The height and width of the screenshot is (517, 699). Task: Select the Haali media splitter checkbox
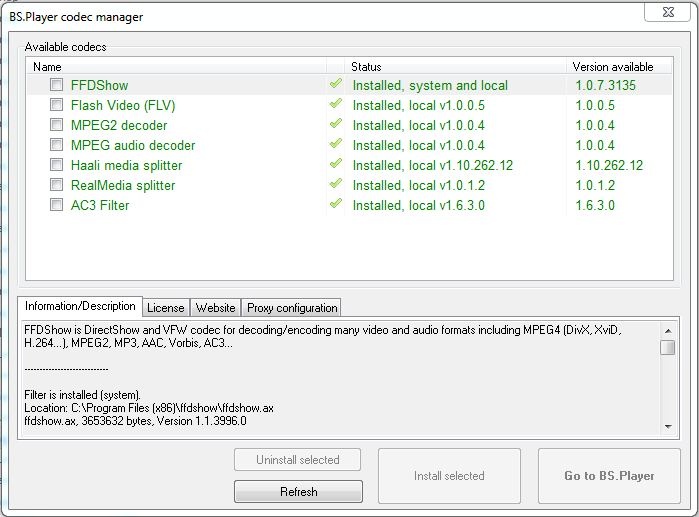[57, 164]
